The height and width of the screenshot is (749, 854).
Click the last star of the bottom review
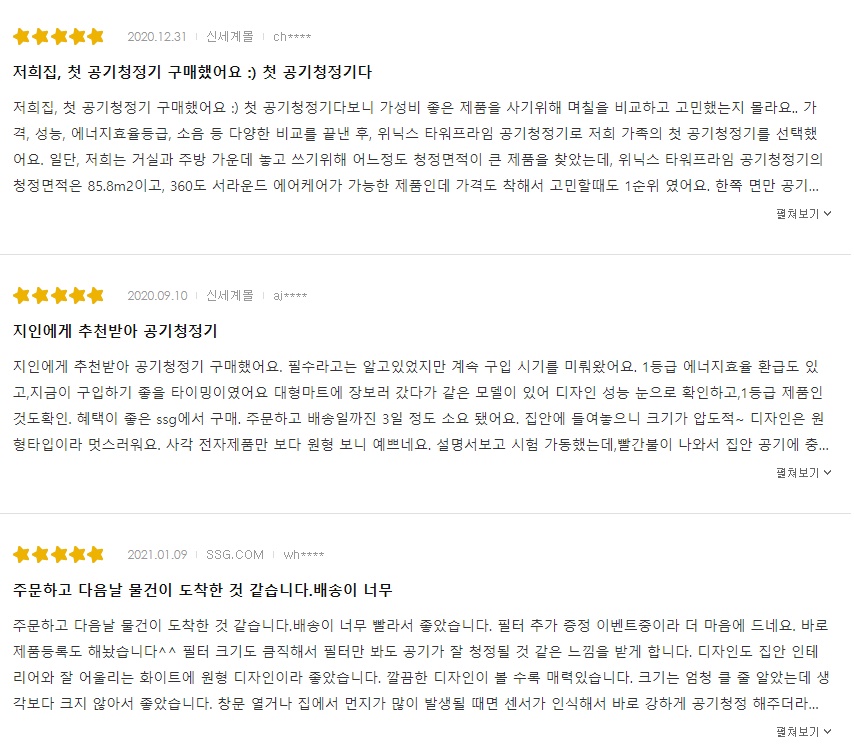tap(98, 554)
